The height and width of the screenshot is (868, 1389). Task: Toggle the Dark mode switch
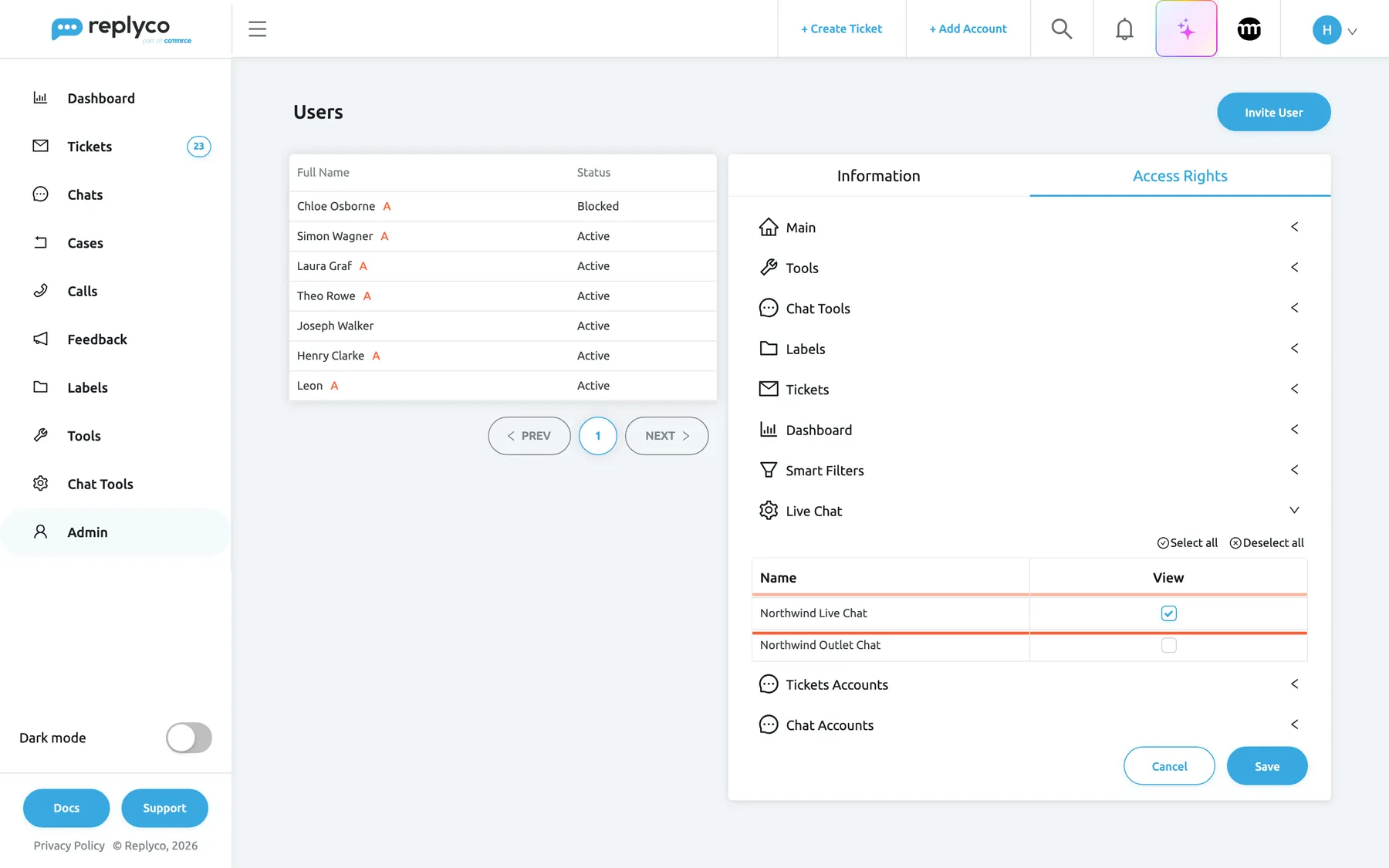(189, 738)
